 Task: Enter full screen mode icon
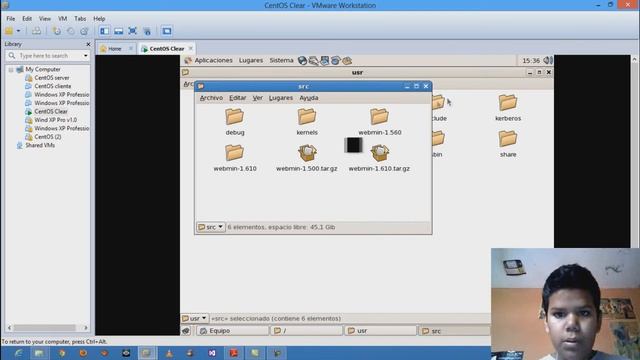[132, 31]
